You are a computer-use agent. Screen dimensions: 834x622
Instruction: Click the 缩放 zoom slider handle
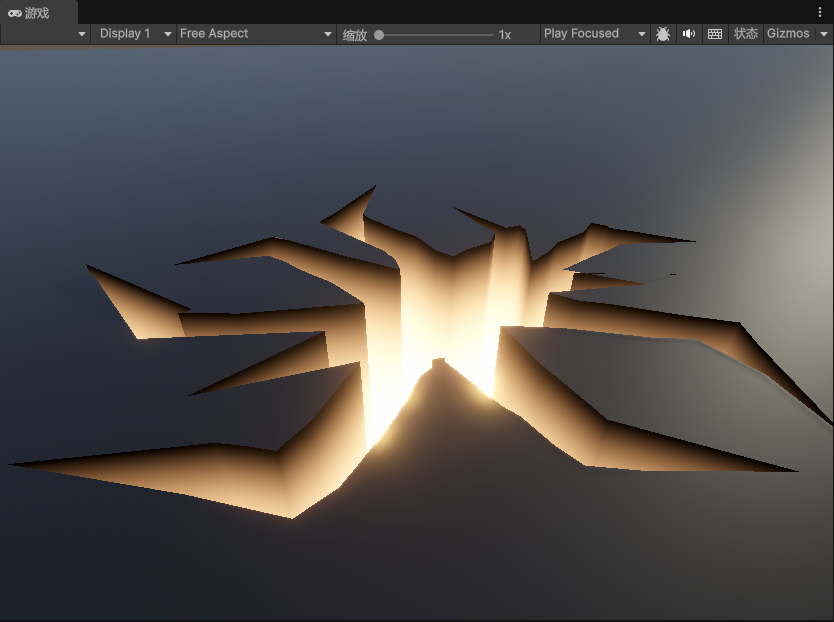(x=378, y=33)
